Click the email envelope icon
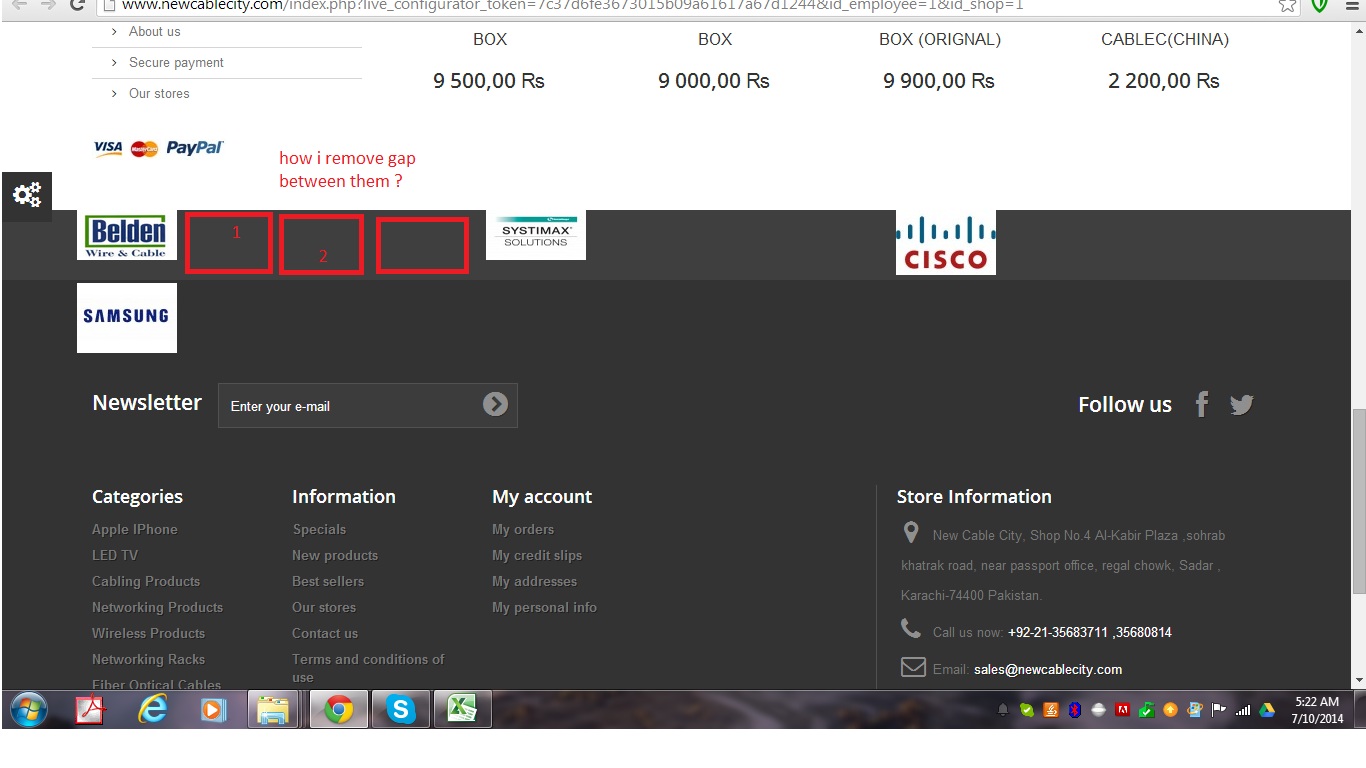The height and width of the screenshot is (768, 1366). [x=913, y=667]
